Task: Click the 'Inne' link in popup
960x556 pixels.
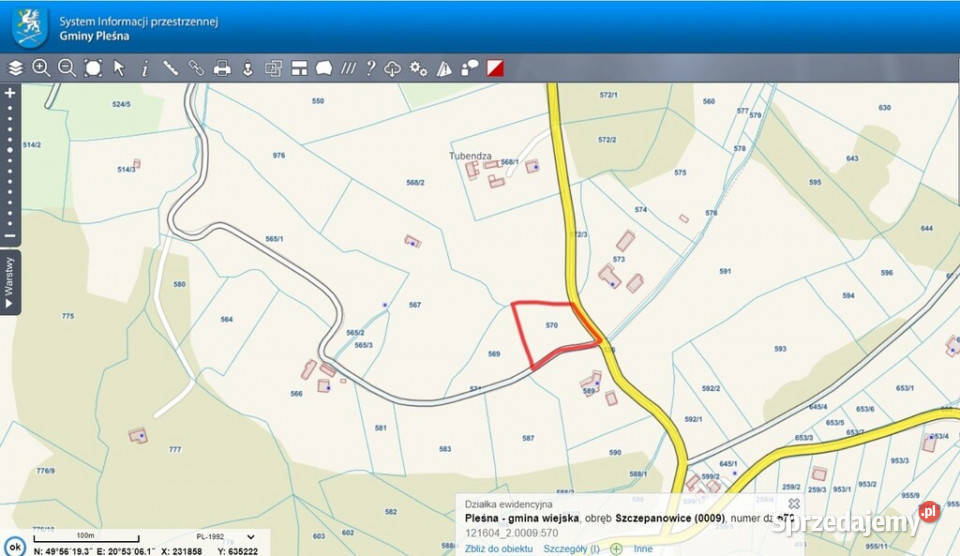Action: 643,549
